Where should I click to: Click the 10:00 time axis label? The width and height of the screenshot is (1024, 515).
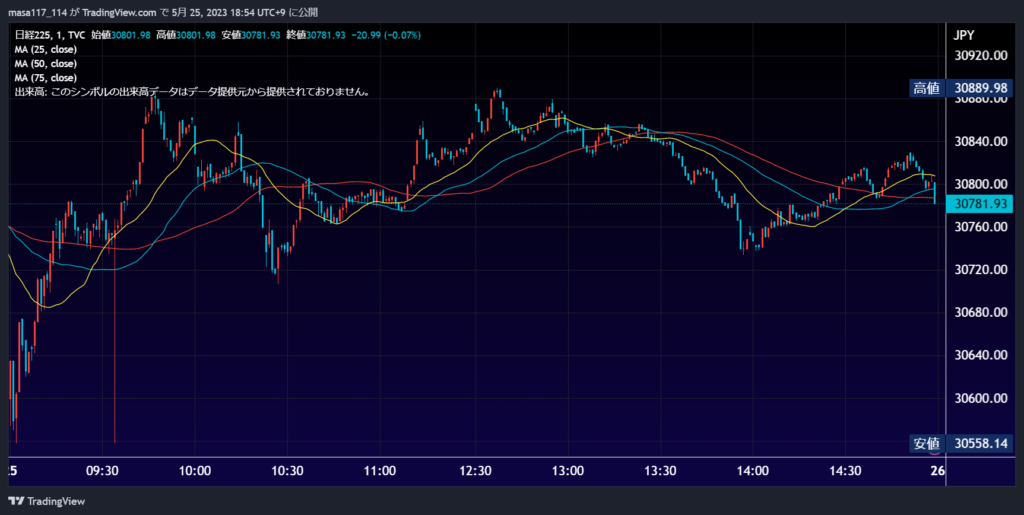pos(195,470)
